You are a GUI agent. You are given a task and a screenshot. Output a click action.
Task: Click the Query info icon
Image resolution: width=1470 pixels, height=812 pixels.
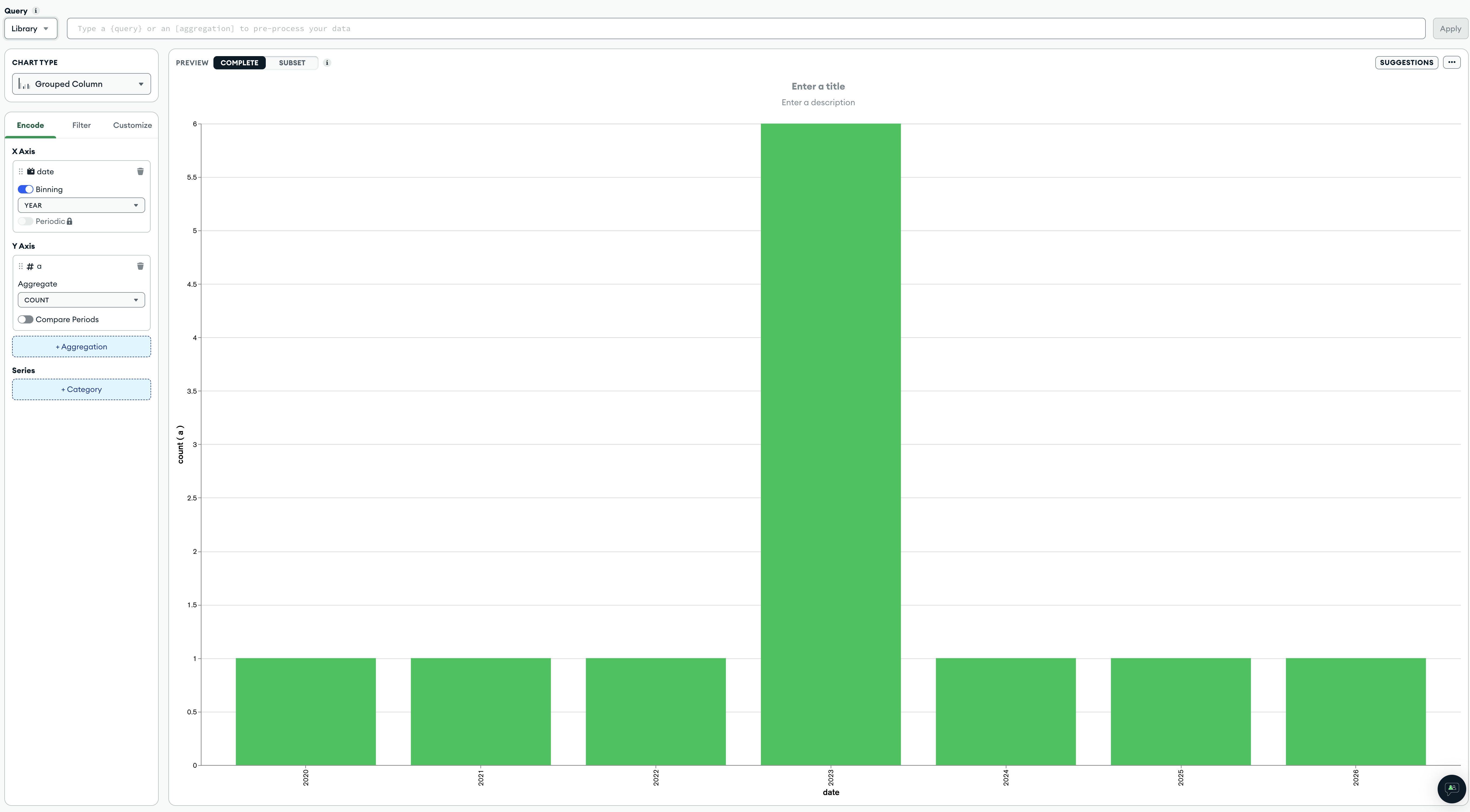[x=36, y=11]
